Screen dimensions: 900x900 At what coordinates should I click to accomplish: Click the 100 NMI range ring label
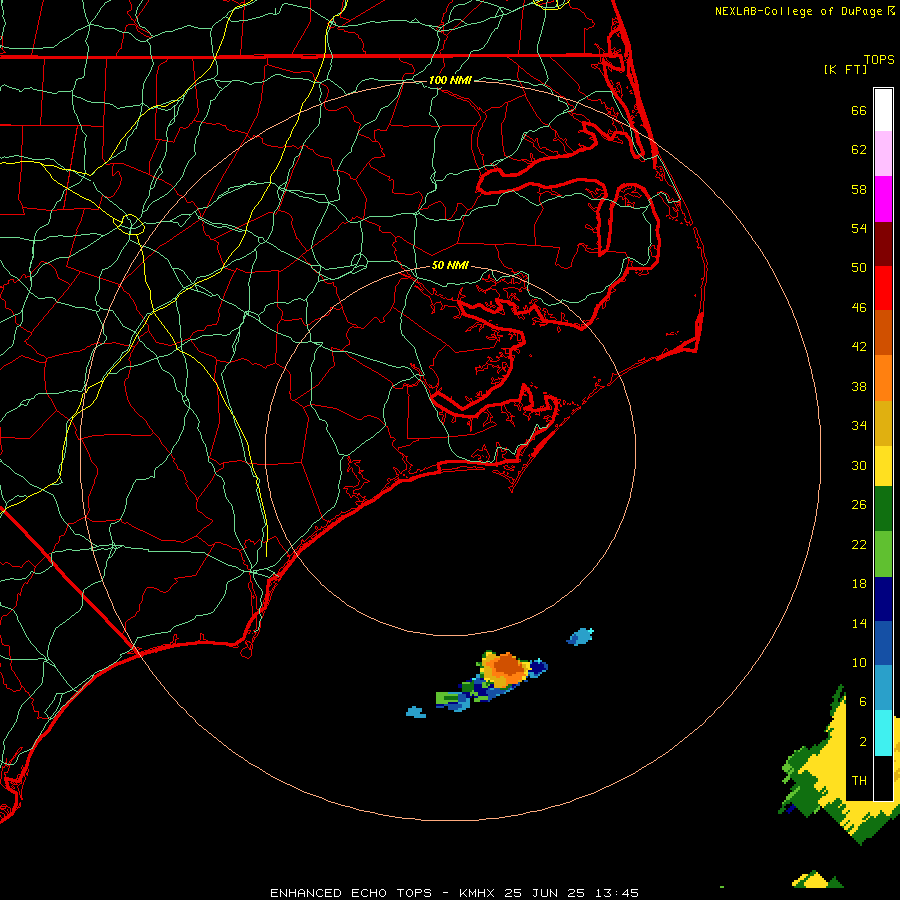(450, 80)
